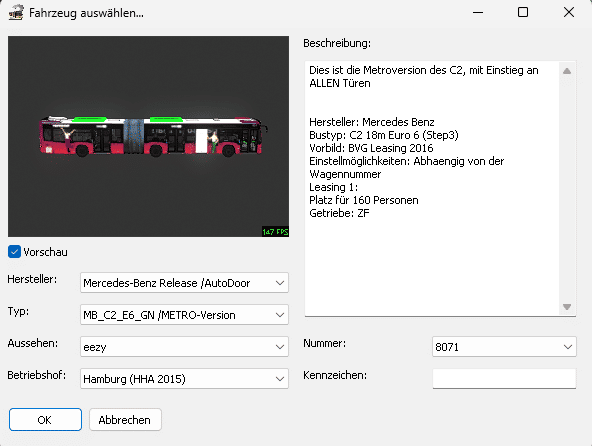Click the MB_C2_E6_GN /METRO-Version text

click(159, 315)
